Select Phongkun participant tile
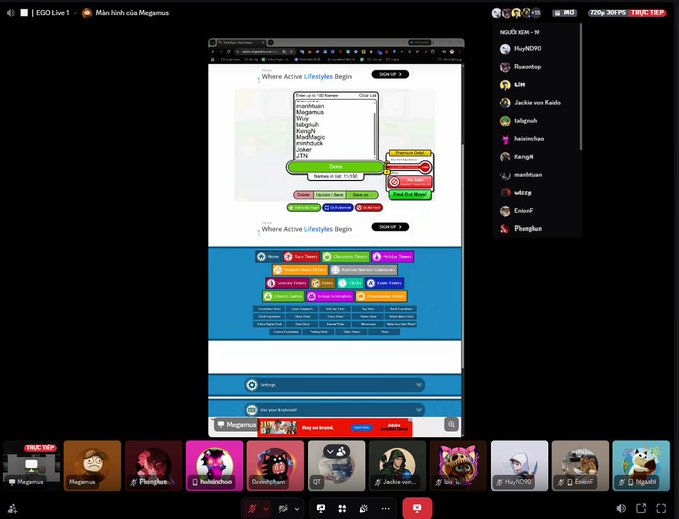The height and width of the screenshot is (519, 679). point(153,466)
